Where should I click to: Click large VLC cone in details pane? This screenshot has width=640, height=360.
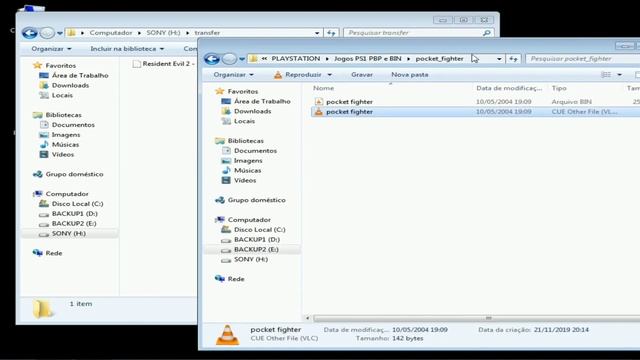click(x=227, y=335)
